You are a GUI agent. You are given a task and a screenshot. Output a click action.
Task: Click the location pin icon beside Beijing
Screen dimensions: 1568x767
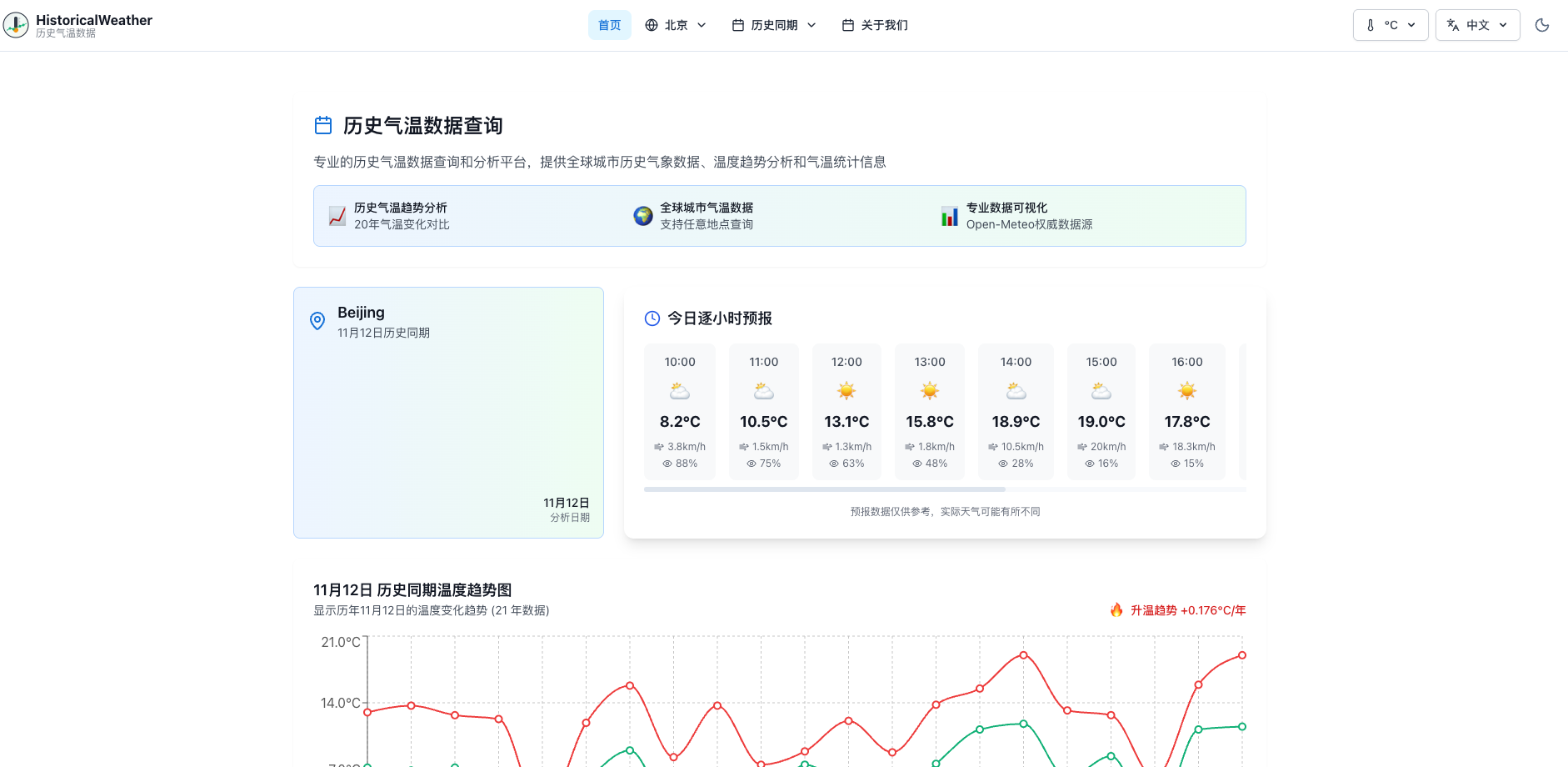(x=317, y=321)
